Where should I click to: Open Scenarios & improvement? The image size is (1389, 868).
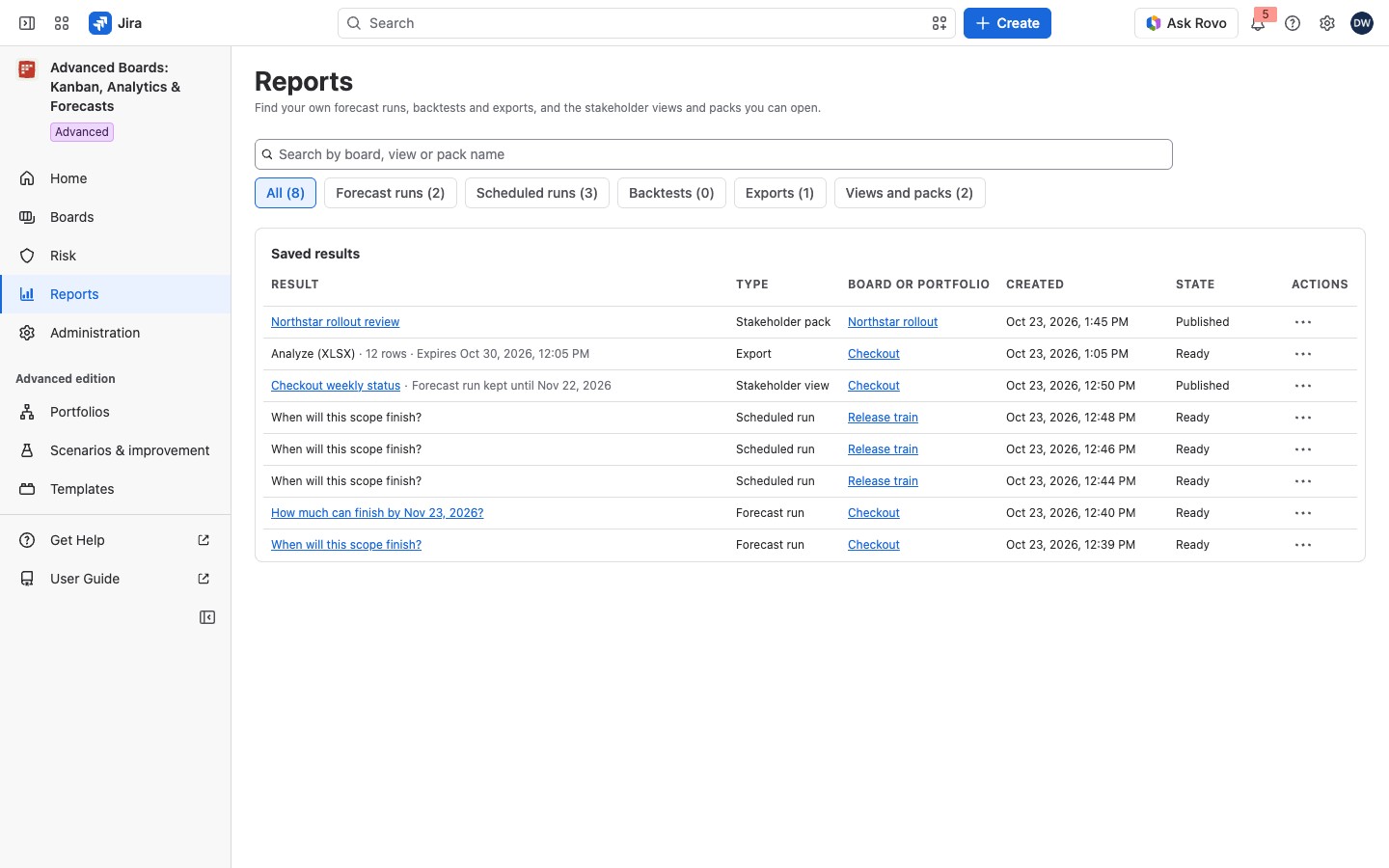(x=116, y=450)
